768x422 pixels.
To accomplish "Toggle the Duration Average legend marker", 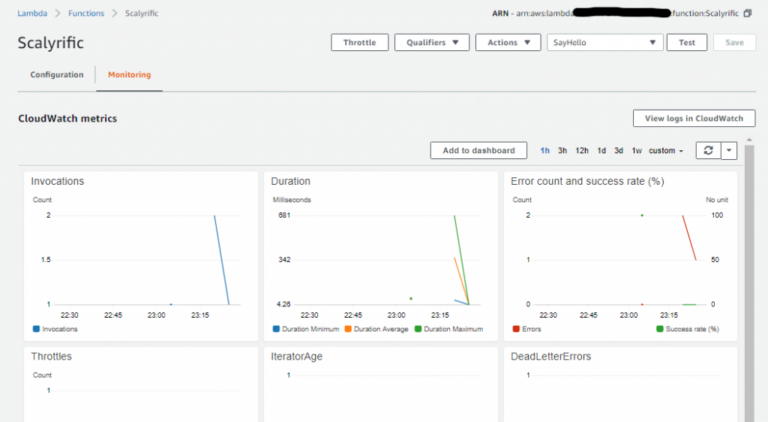I will 350,329.
